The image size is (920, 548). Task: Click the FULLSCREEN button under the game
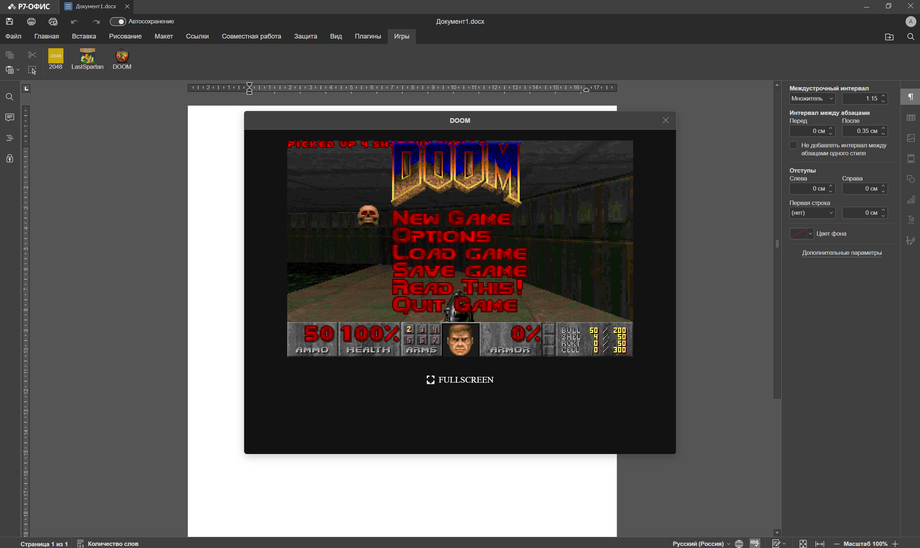pyautogui.click(x=460, y=380)
